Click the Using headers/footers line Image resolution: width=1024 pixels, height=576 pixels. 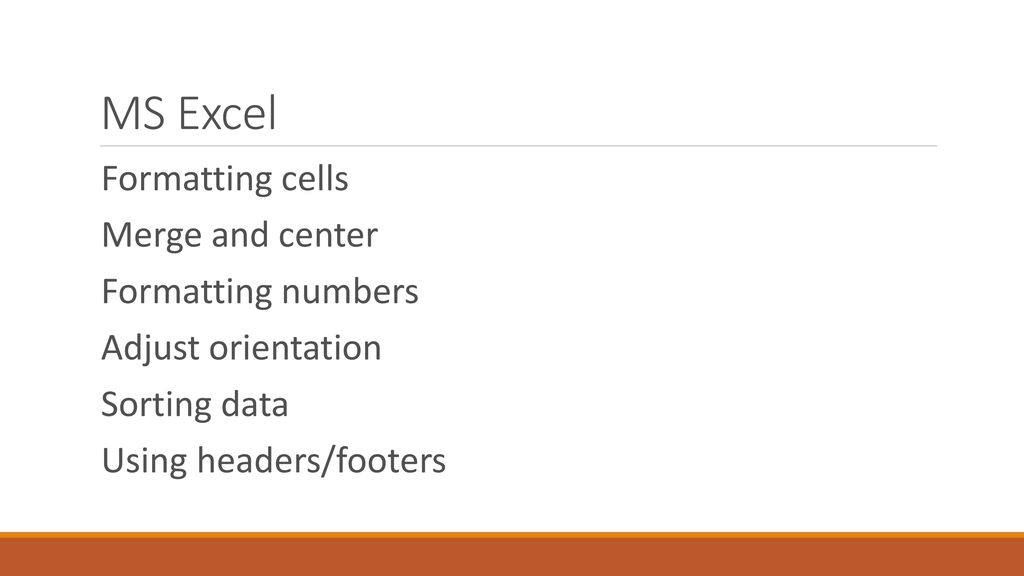[x=273, y=461]
